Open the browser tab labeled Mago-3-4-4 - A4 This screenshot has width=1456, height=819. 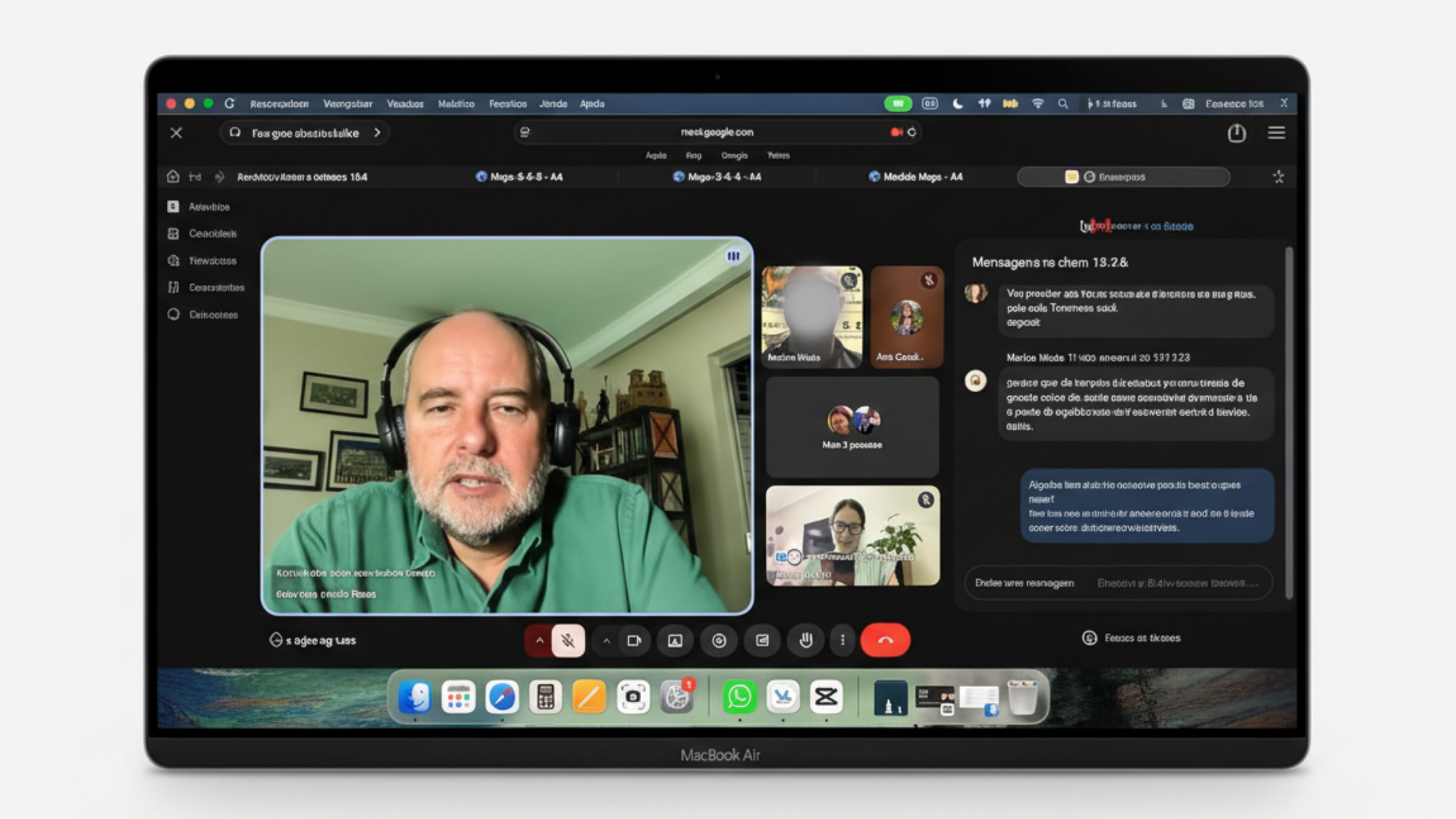717,177
